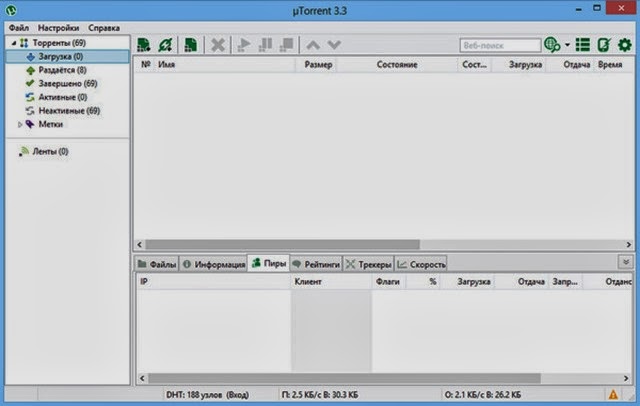Sort by № column header
The image size is (640, 406).
pos(146,64)
